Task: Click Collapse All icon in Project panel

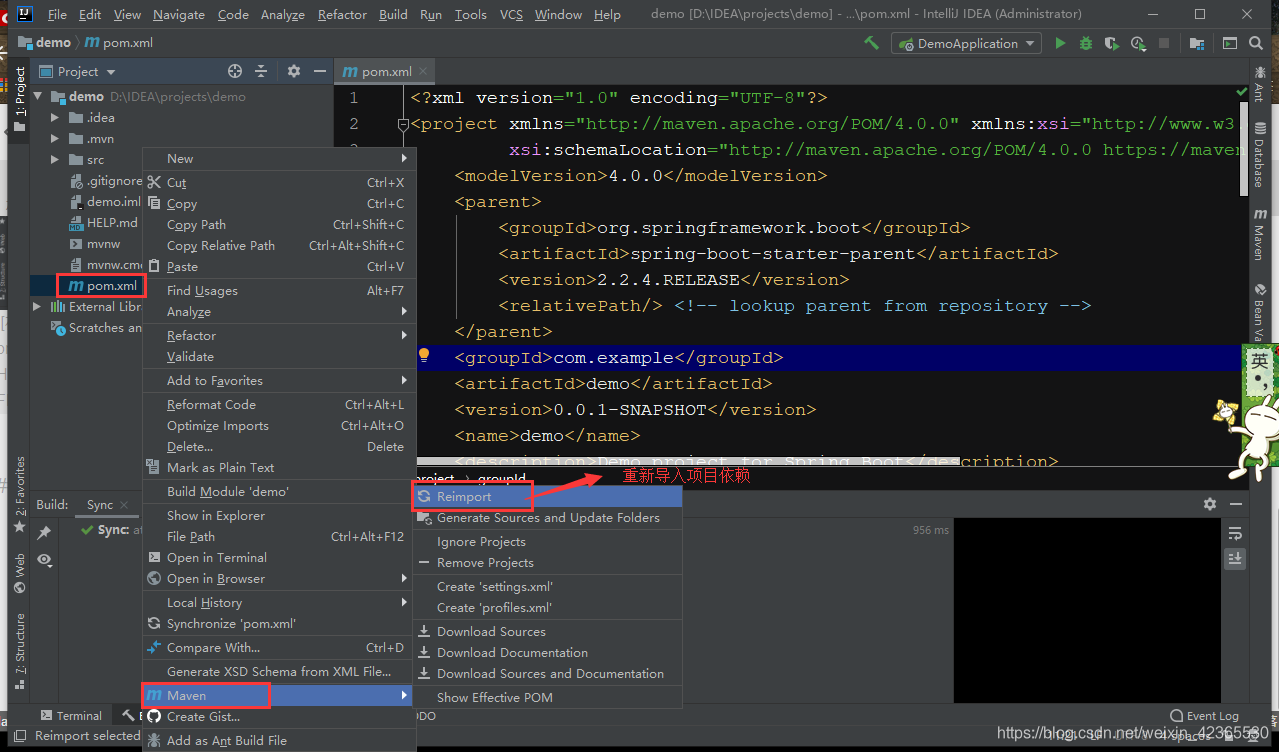Action: [261, 71]
